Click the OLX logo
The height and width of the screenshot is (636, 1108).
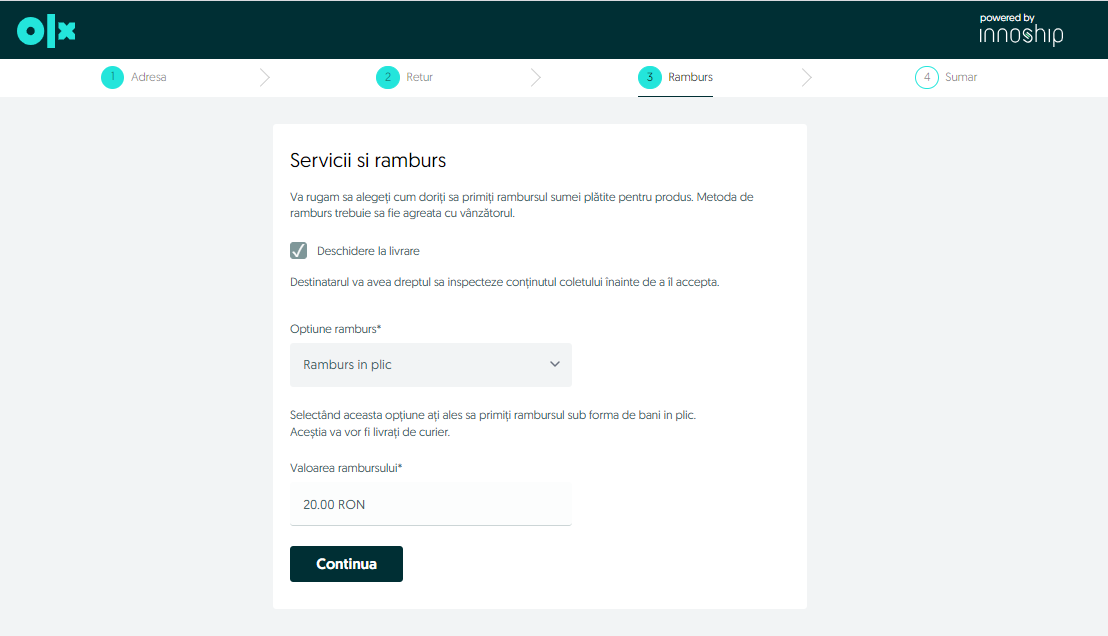(47, 31)
